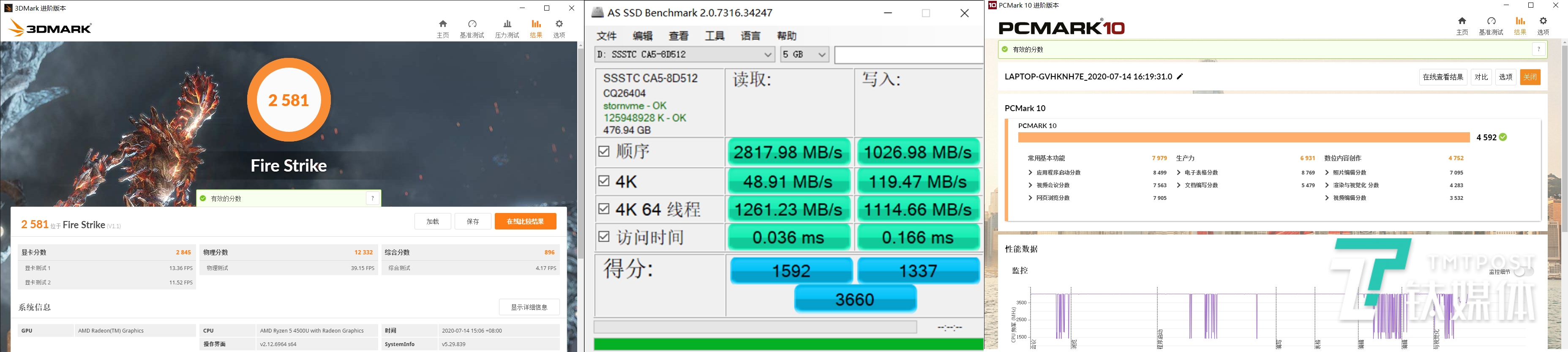Click the green progress bar in AS SSD

[x=788, y=344]
